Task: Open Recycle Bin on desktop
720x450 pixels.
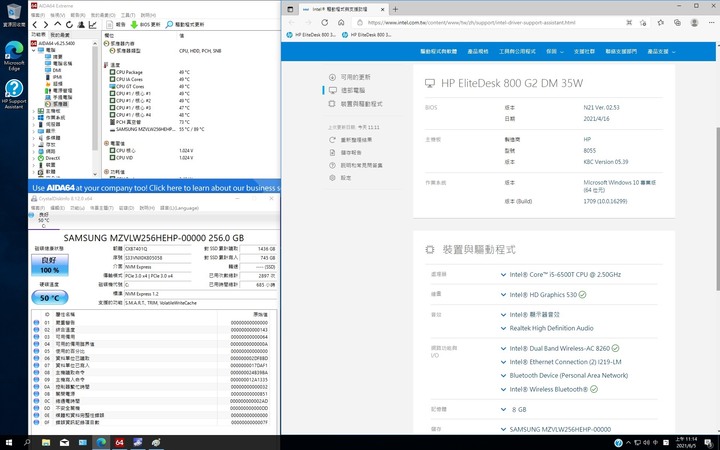Action: (14, 15)
